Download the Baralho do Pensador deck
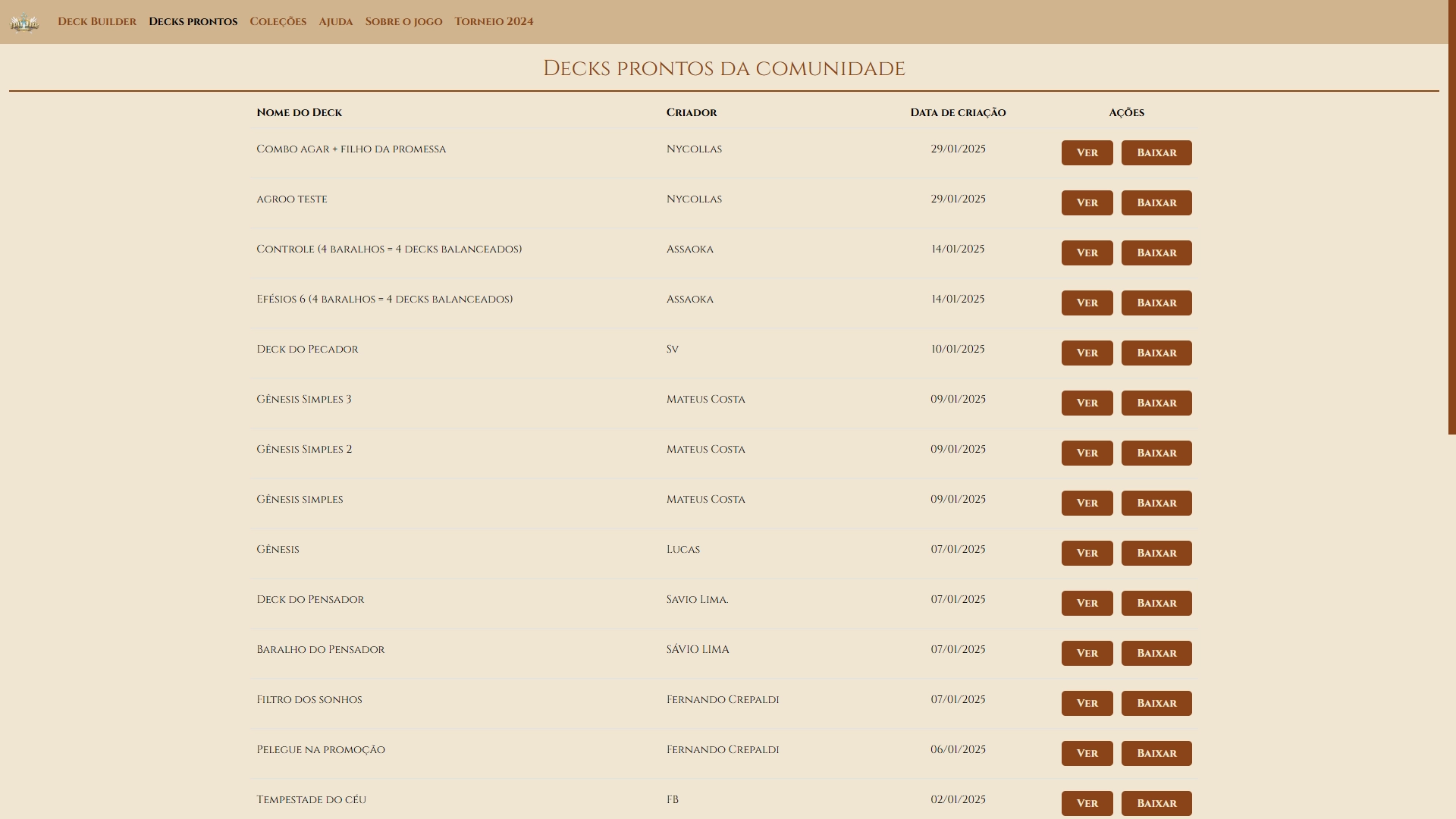1456x819 pixels. pos(1156,653)
